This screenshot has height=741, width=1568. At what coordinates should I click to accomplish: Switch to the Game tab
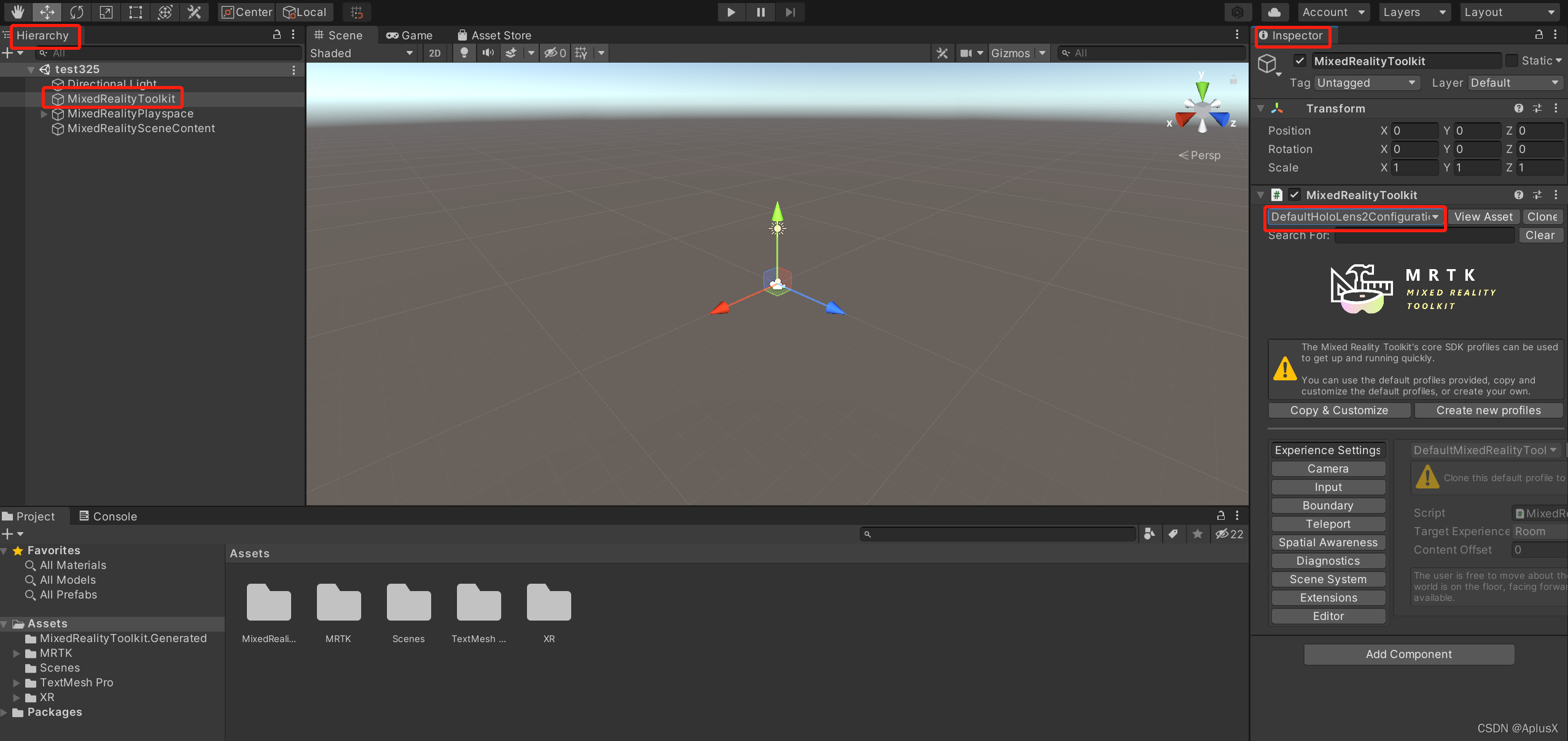click(x=410, y=35)
